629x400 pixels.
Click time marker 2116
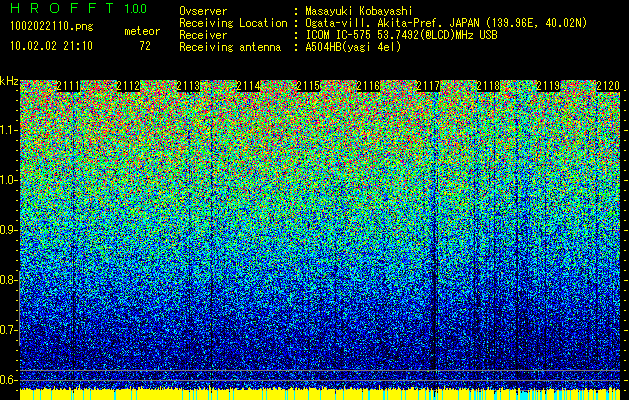tap(368, 86)
